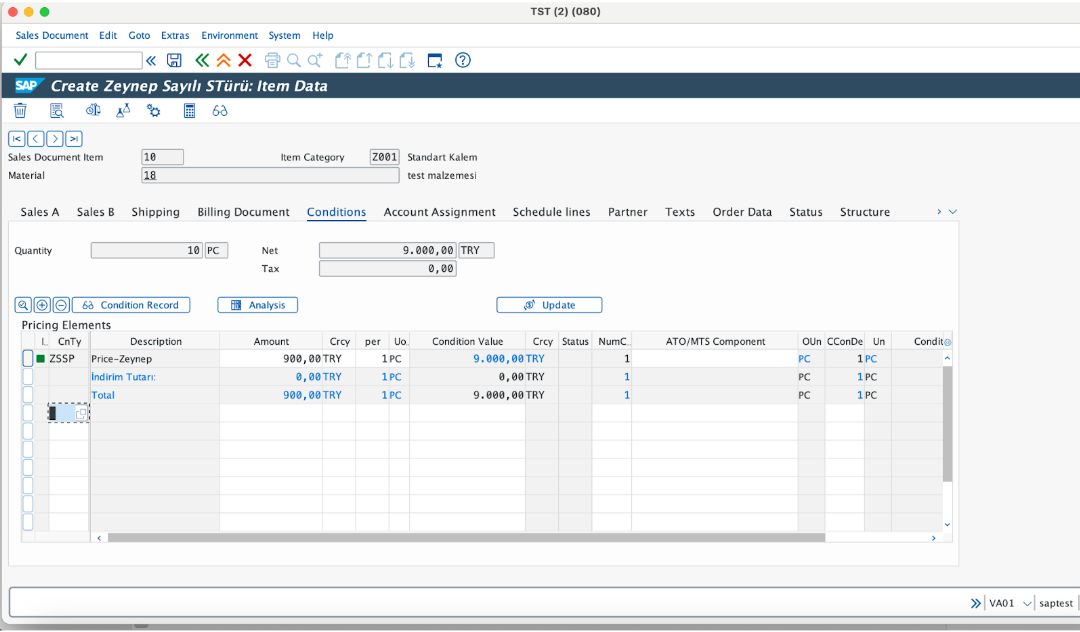
Task: Click the 9.000,00 condition value for ZSSP
Action: click(x=499, y=359)
